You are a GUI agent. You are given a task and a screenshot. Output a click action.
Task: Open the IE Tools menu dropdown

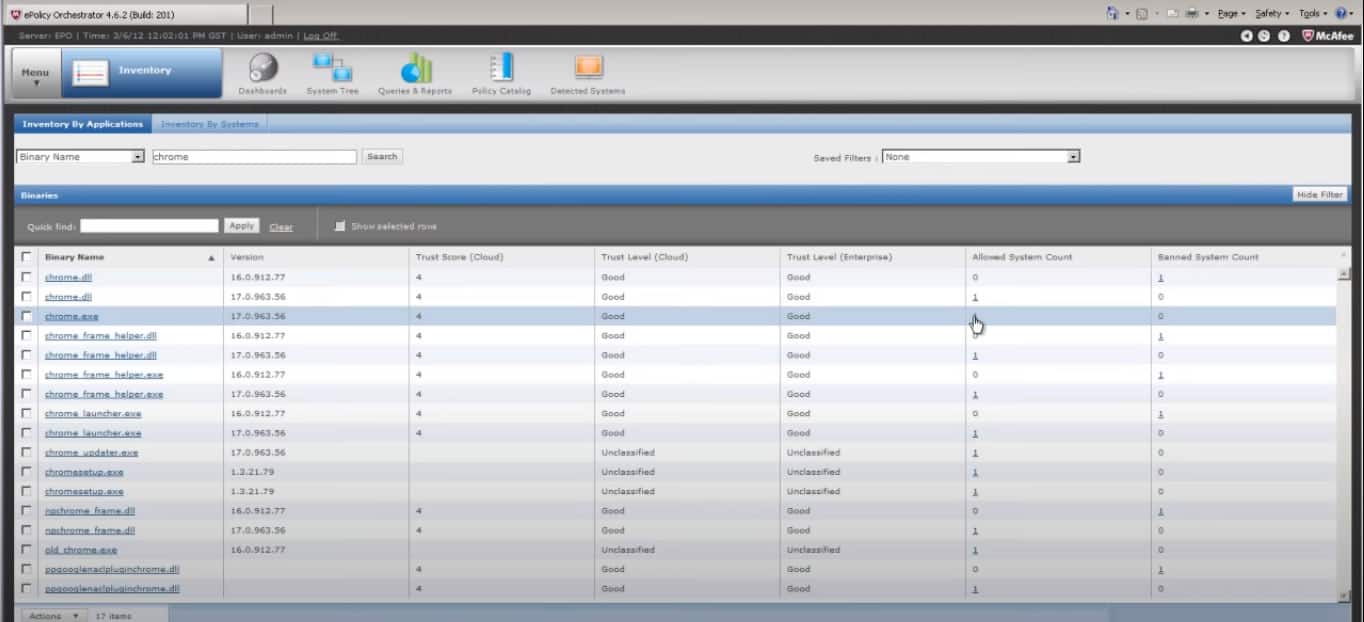pyautogui.click(x=1312, y=14)
